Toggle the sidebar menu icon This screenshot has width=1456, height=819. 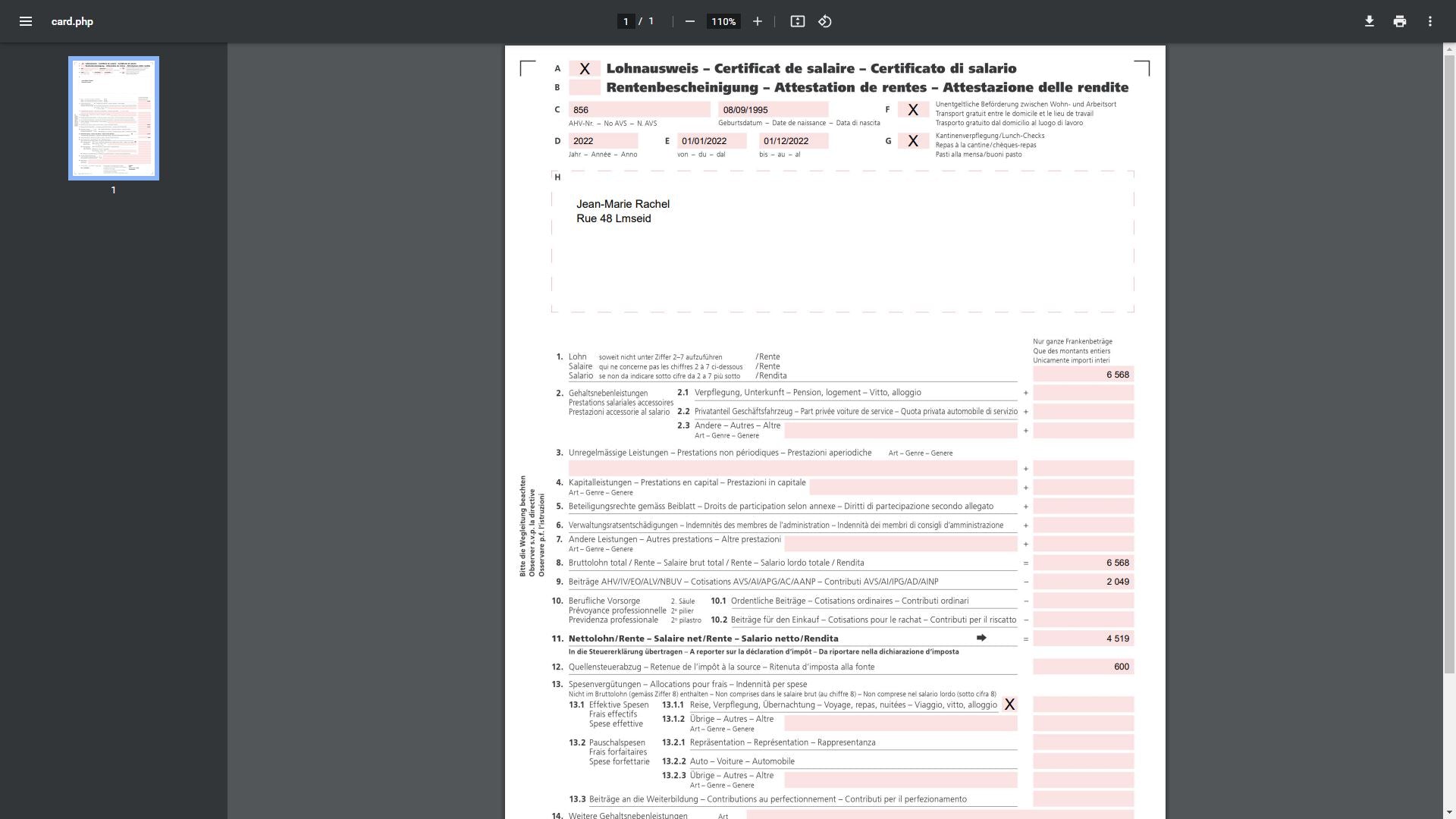pos(26,21)
